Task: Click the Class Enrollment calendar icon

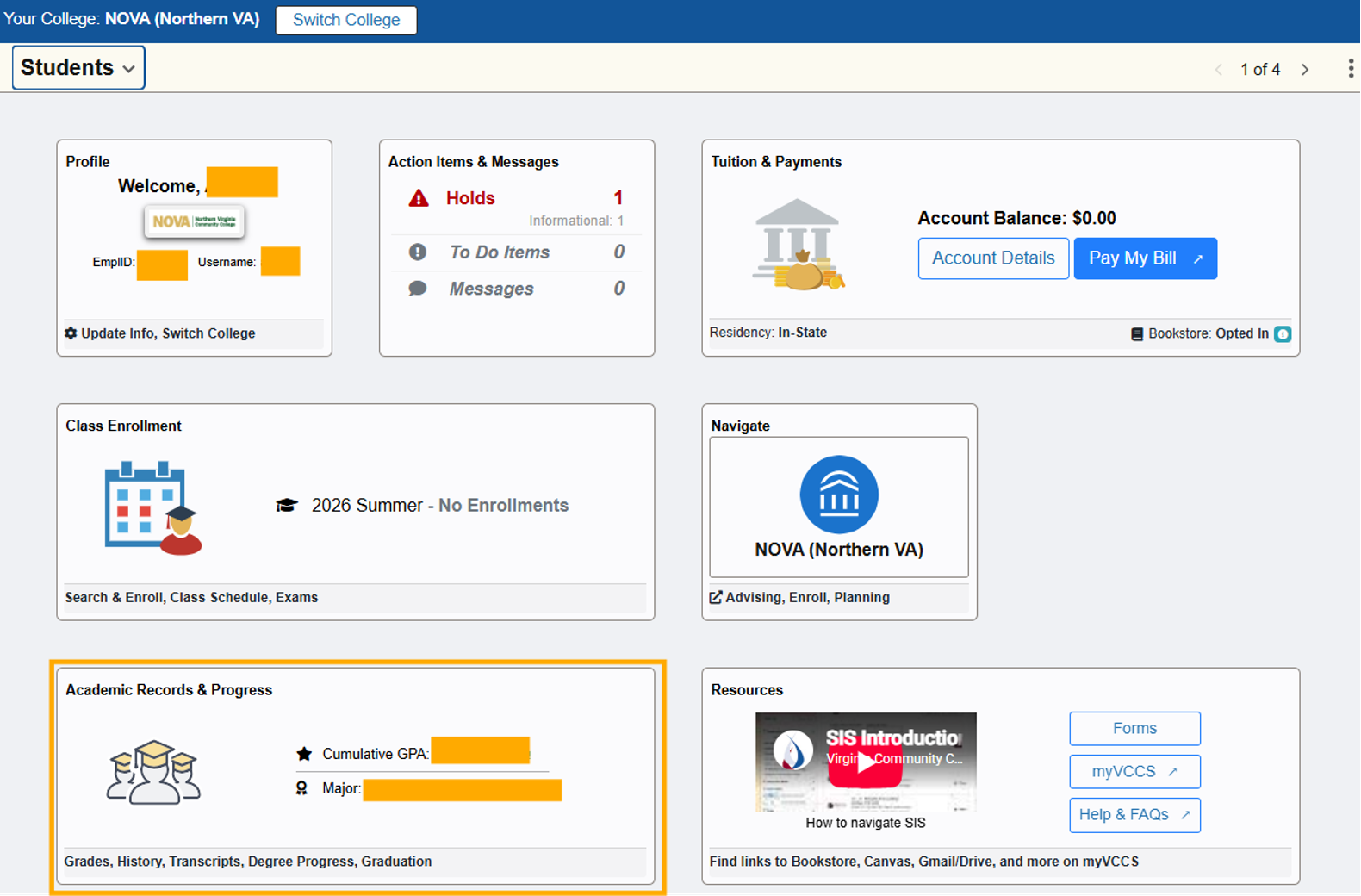Action: pos(153,508)
